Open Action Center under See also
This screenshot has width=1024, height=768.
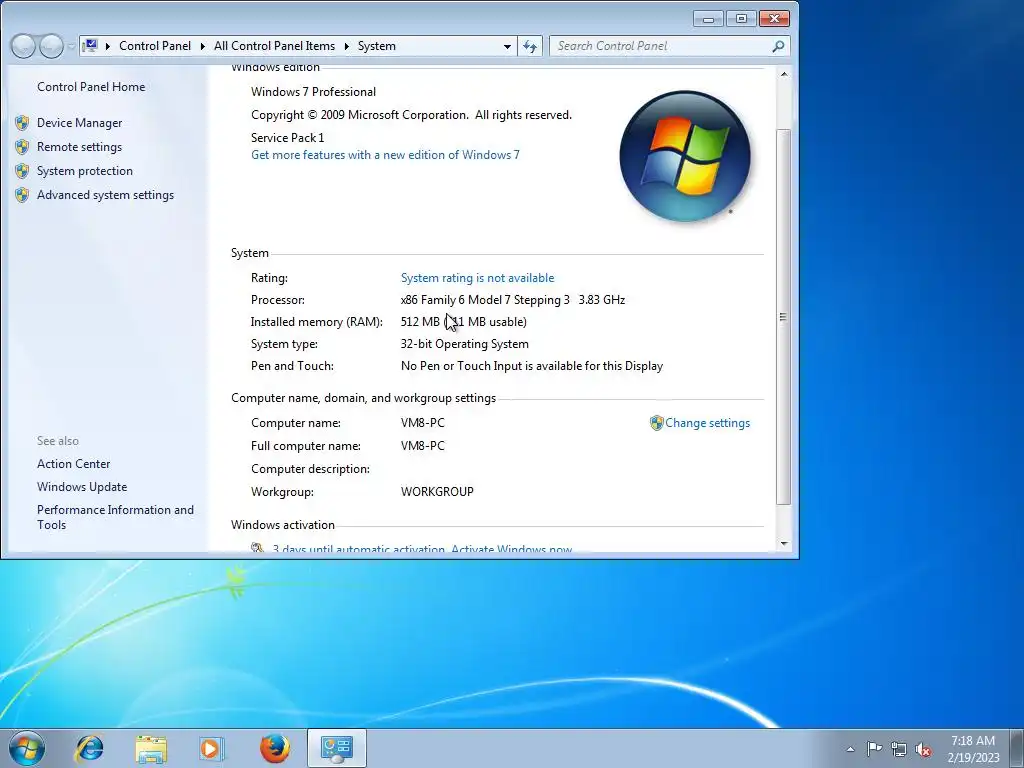click(x=73, y=464)
